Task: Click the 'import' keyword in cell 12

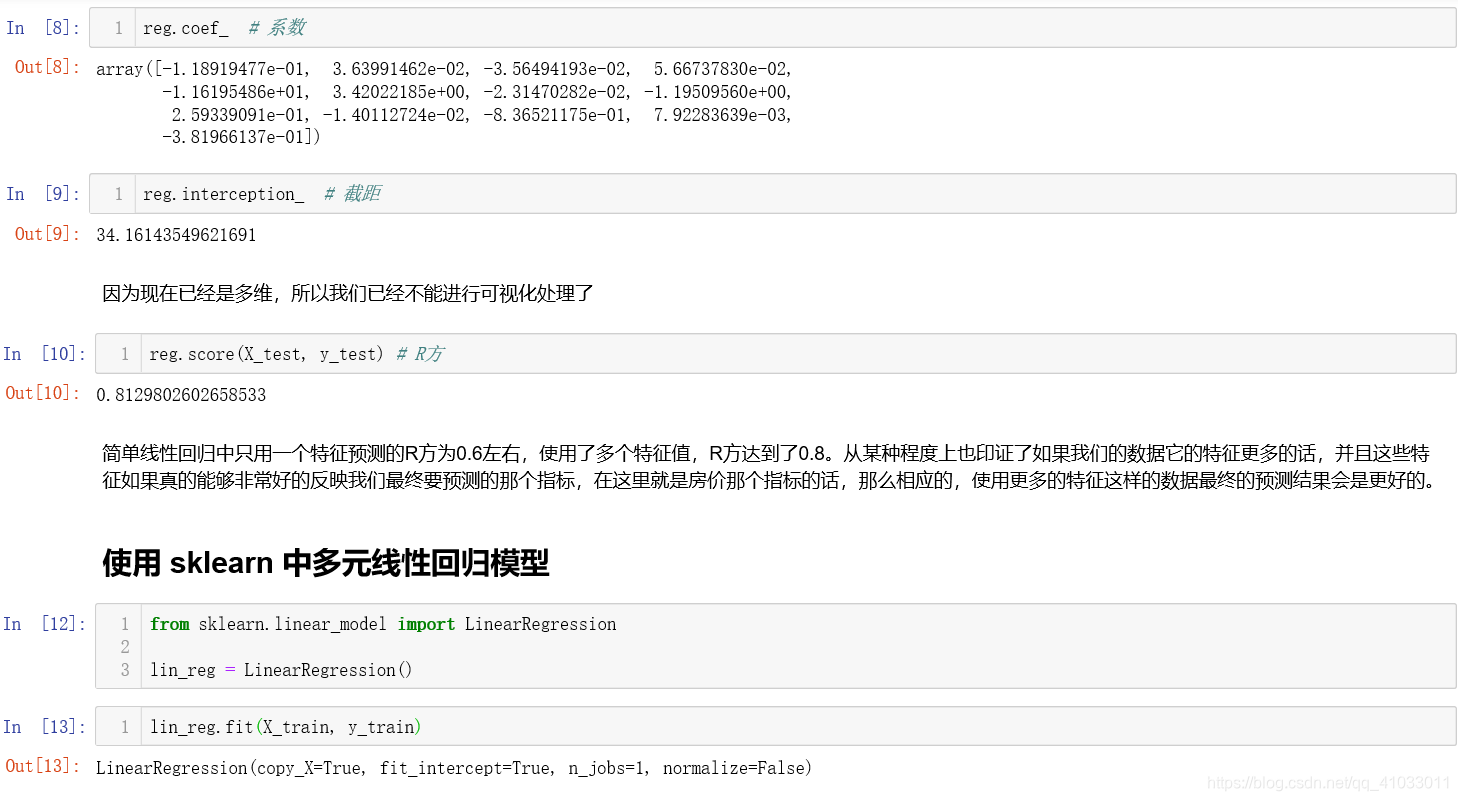Action: [x=426, y=624]
